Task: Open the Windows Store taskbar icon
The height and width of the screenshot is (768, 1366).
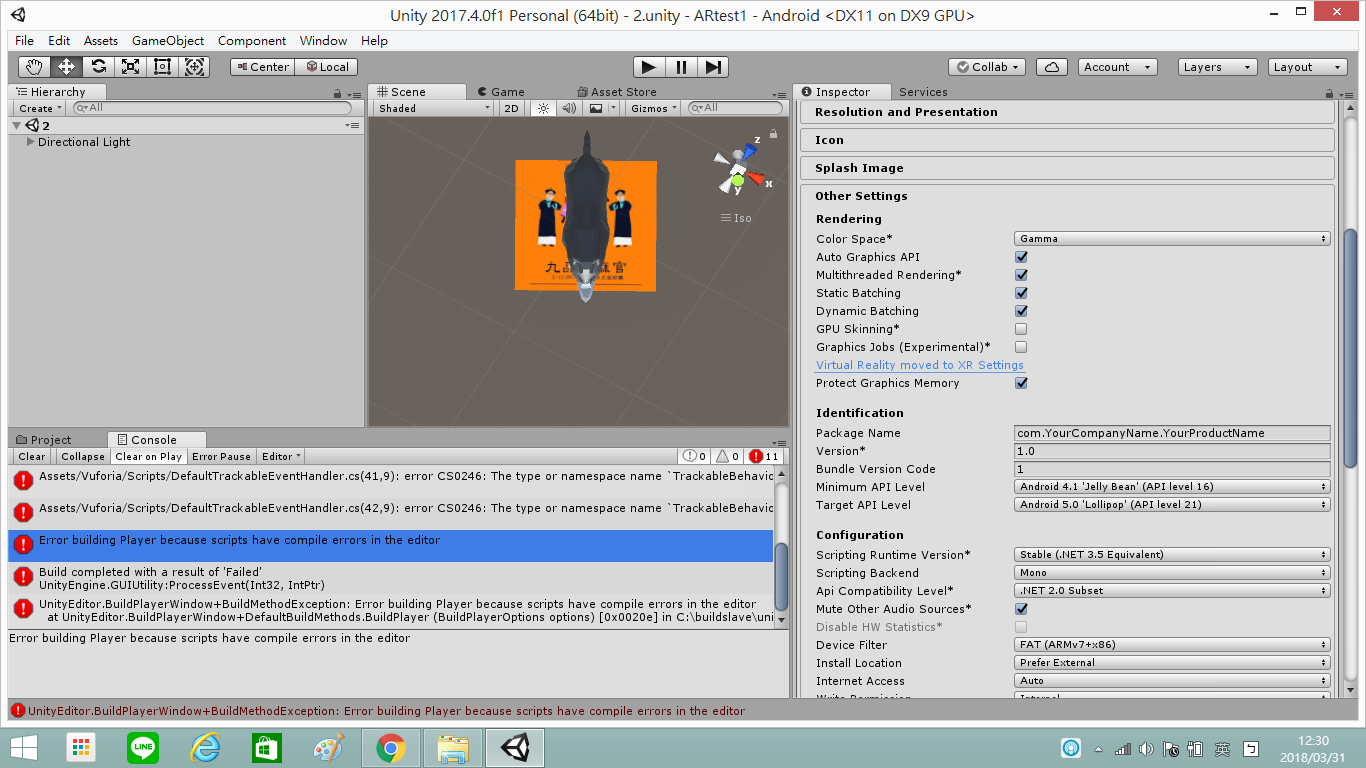Action: pos(266,748)
